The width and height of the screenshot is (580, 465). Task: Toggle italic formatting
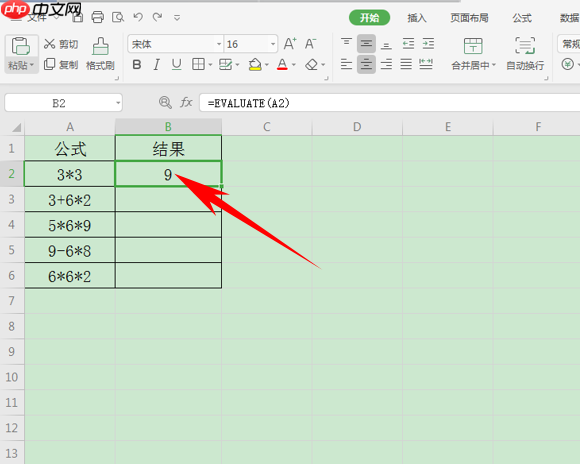click(156, 65)
